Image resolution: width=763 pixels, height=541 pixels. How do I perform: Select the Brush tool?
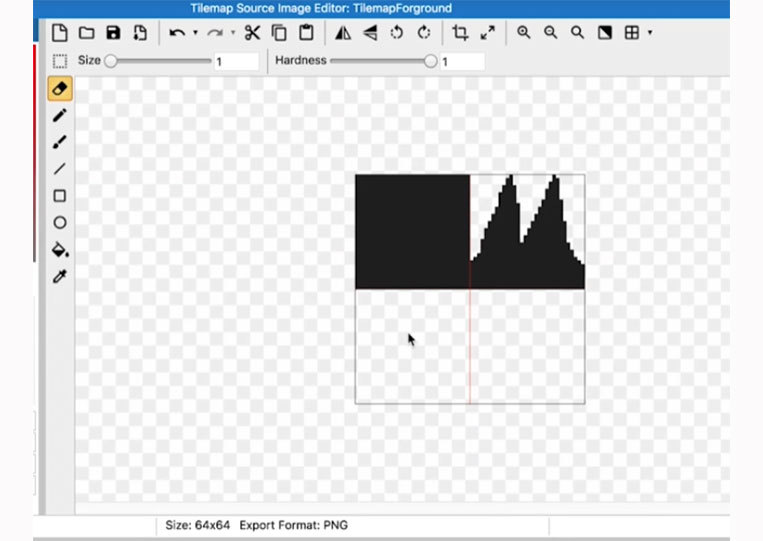click(x=60, y=142)
